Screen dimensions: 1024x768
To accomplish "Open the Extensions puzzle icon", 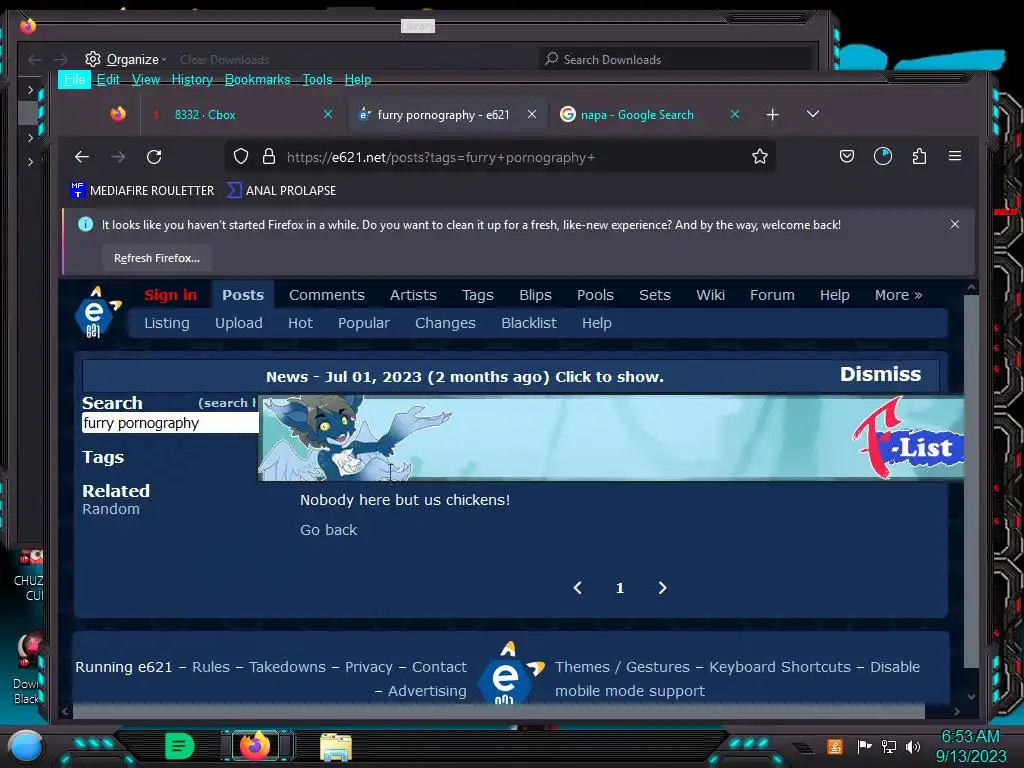I will coord(920,157).
